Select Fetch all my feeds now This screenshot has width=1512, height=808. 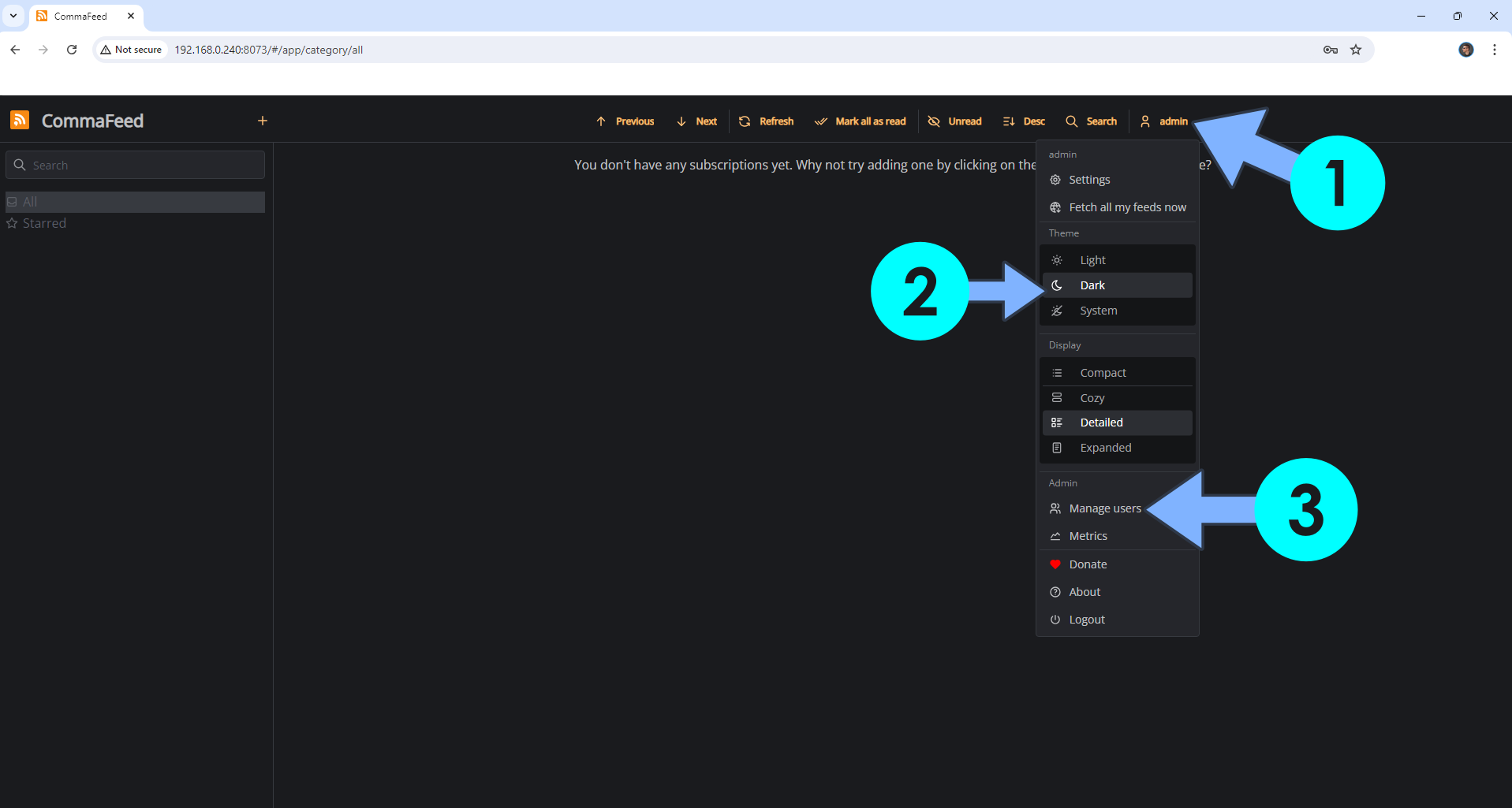(x=1118, y=207)
